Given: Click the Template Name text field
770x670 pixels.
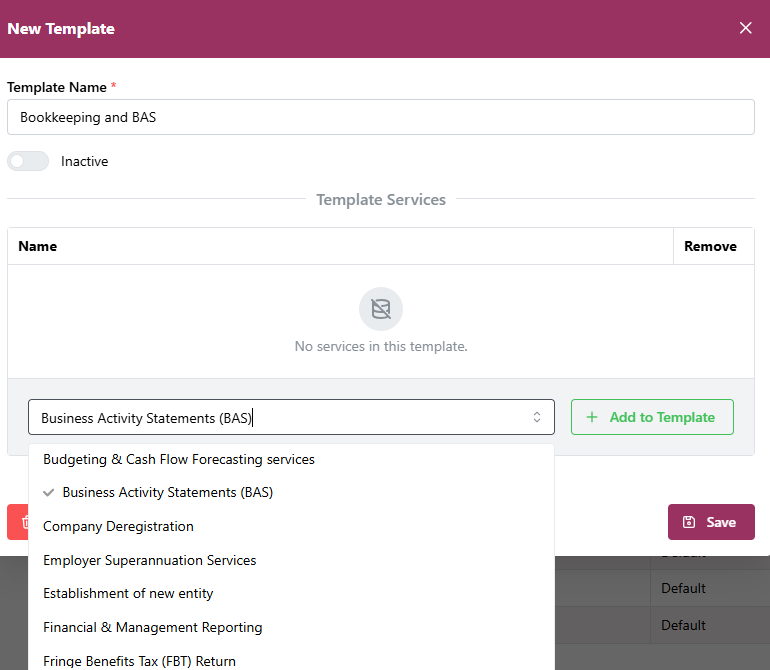Looking at the screenshot, I should coord(380,117).
